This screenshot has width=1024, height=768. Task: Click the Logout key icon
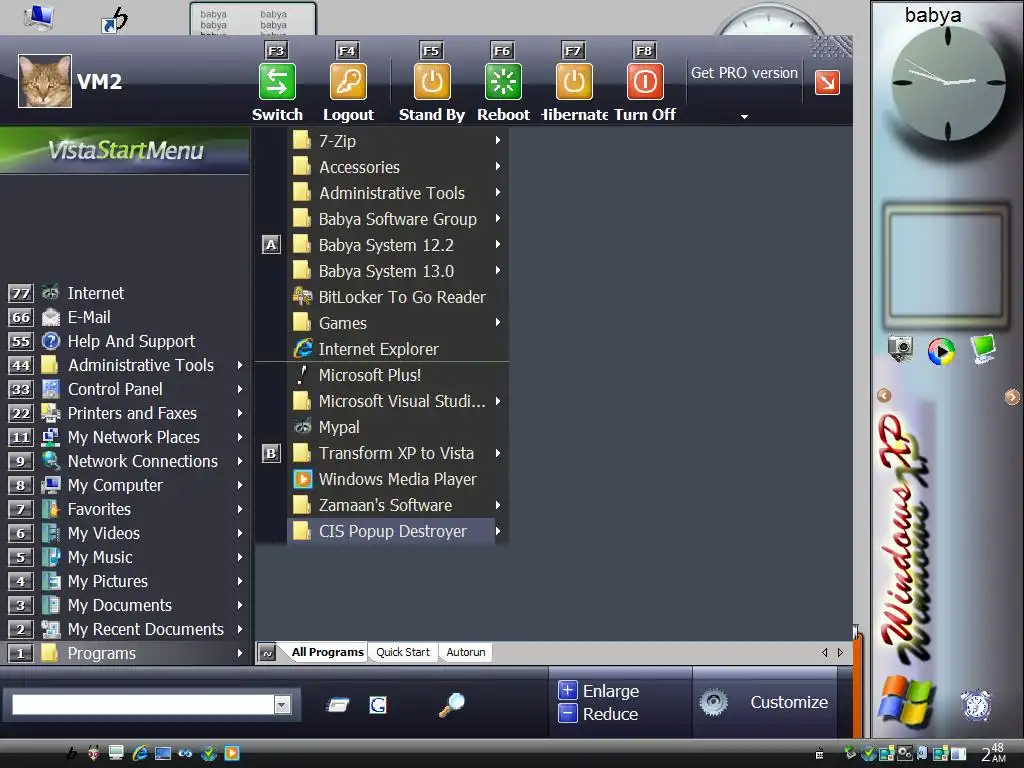coord(348,82)
